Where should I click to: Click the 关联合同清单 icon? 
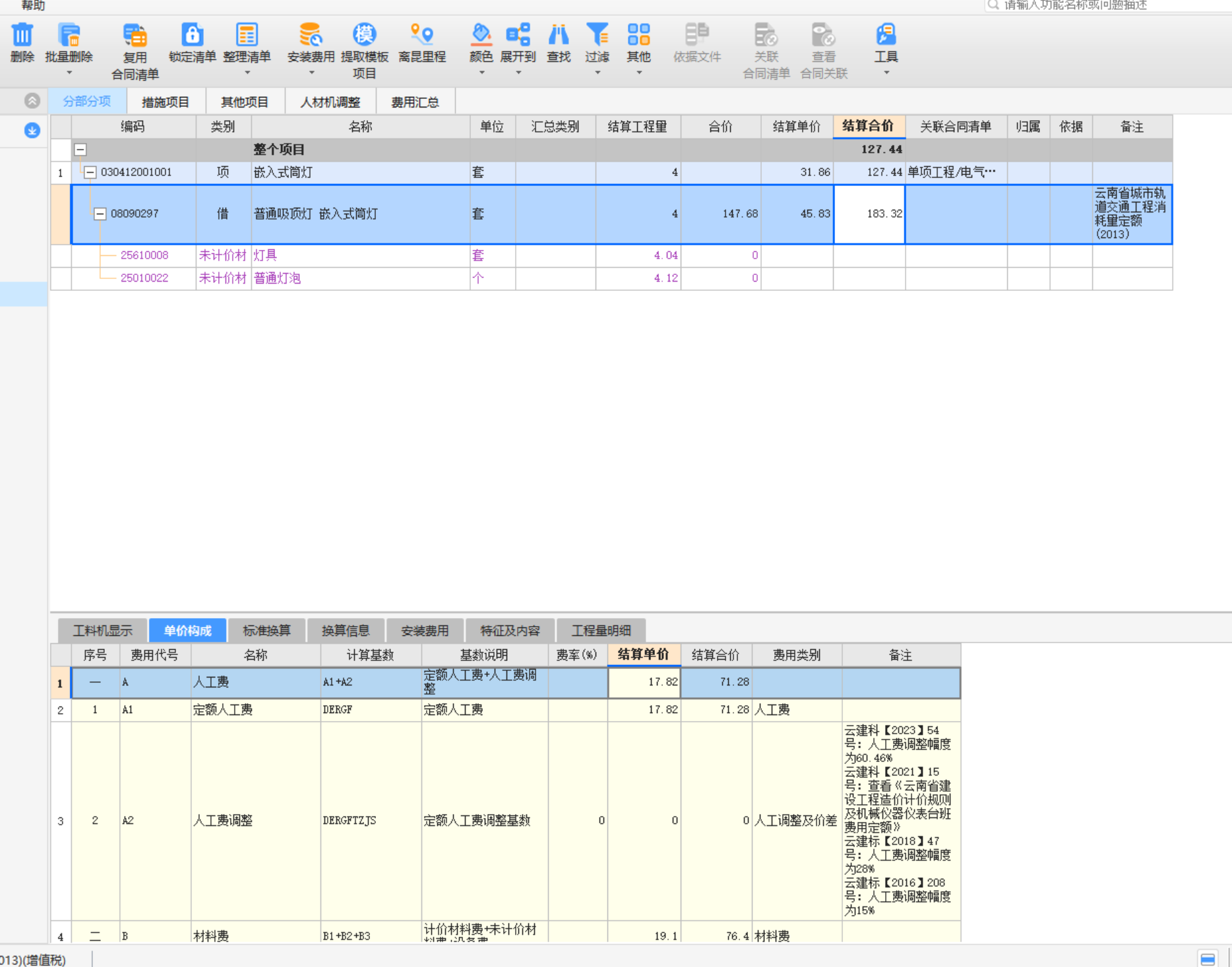pyautogui.click(x=766, y=34)
